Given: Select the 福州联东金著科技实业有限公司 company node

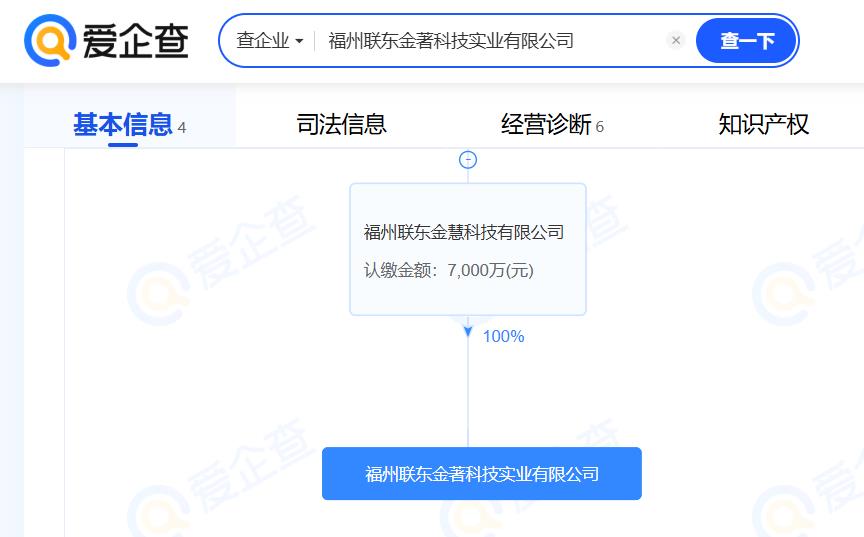Looking at the screenshot, I should pos(482,474).
